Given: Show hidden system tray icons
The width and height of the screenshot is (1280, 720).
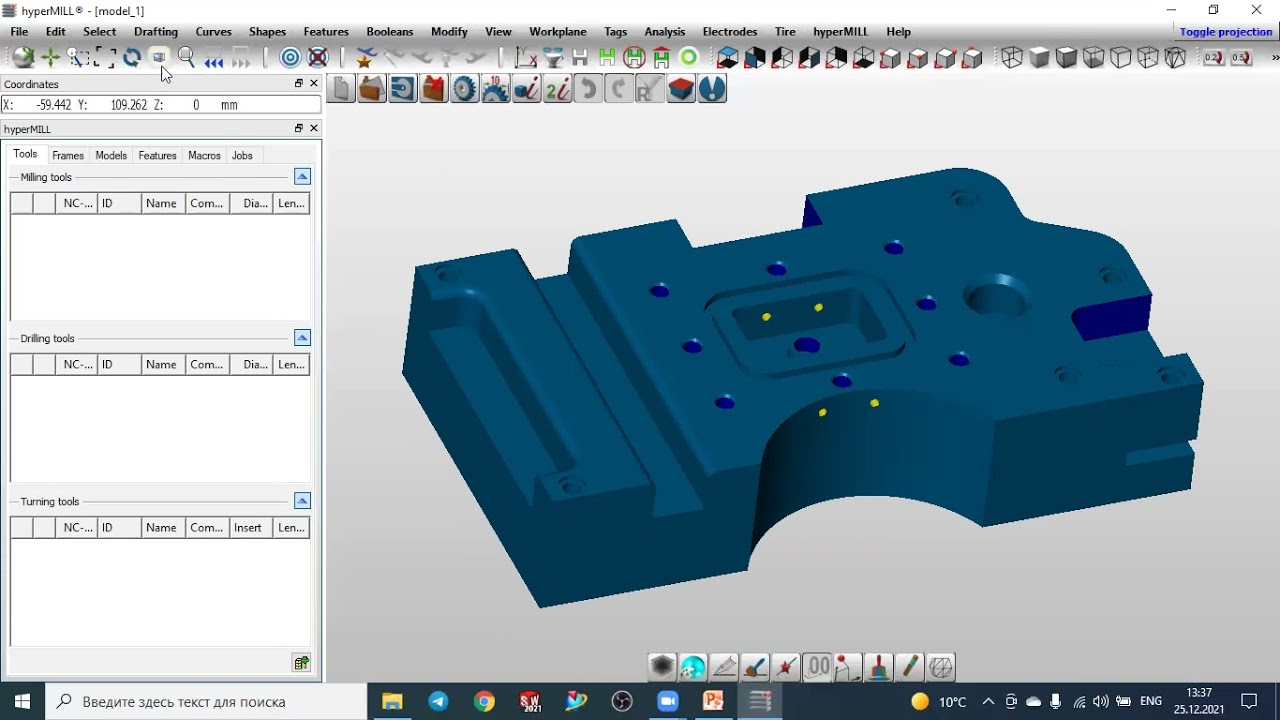Looking at the screenshot, I should (988, 701).
